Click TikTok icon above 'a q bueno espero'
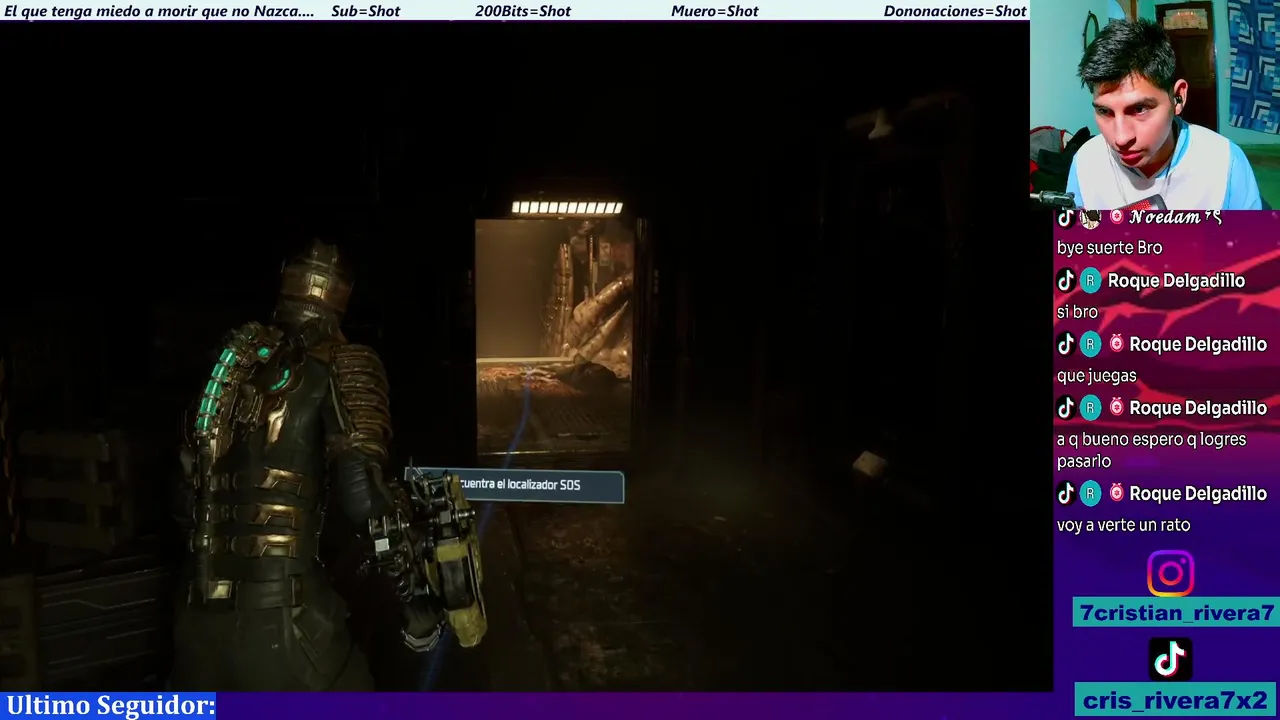Viewport: 1280px width, 720px height. click(1066, 408)
